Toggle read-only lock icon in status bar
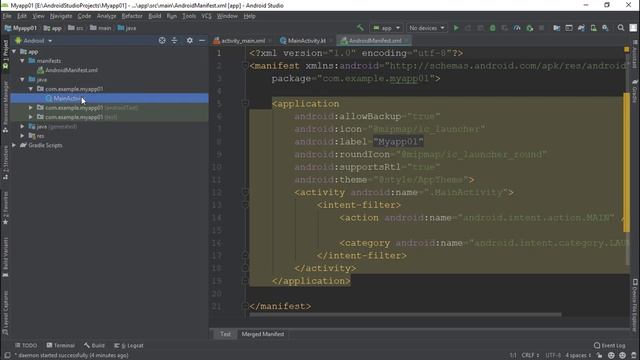The height and width of the screenshot is (360, 640). click(600, 356)
